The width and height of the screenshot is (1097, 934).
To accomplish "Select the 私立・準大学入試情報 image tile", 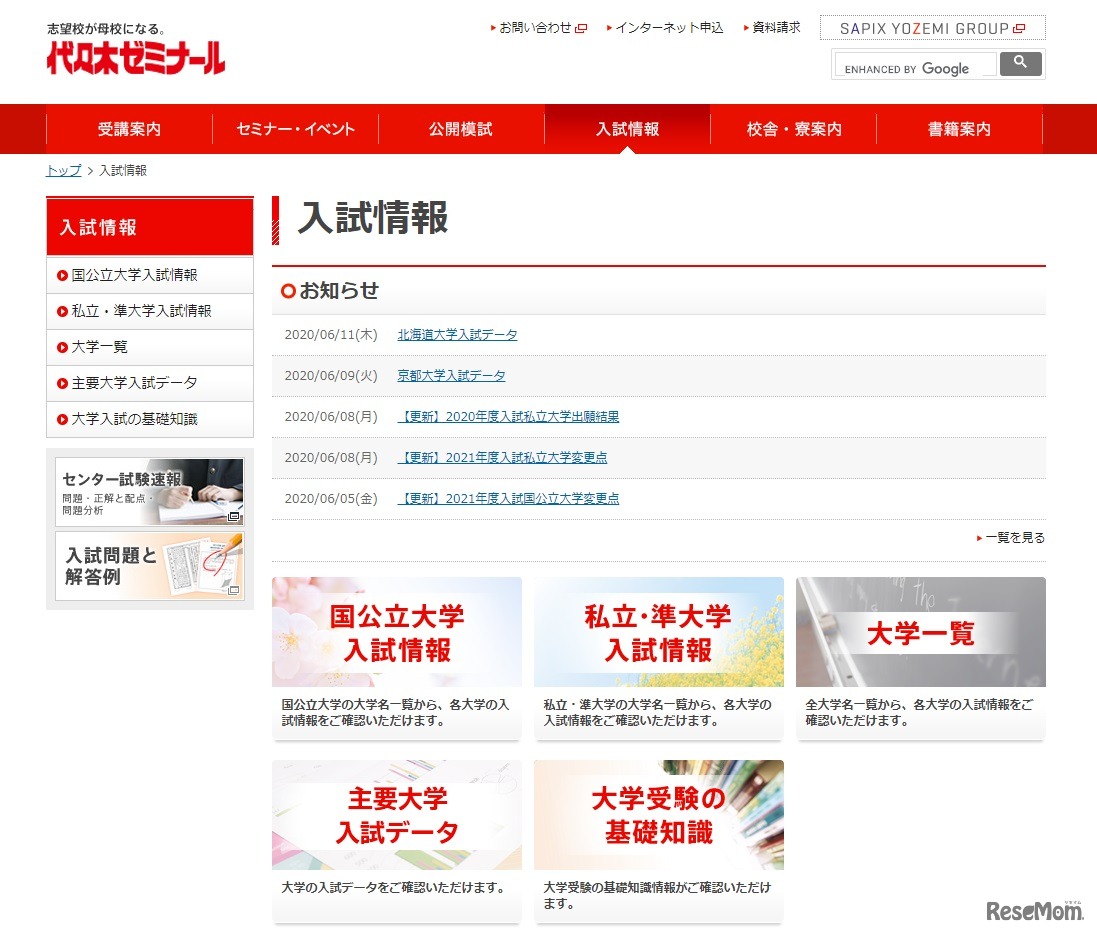I will pyautogui.click(x=658, y=632).
